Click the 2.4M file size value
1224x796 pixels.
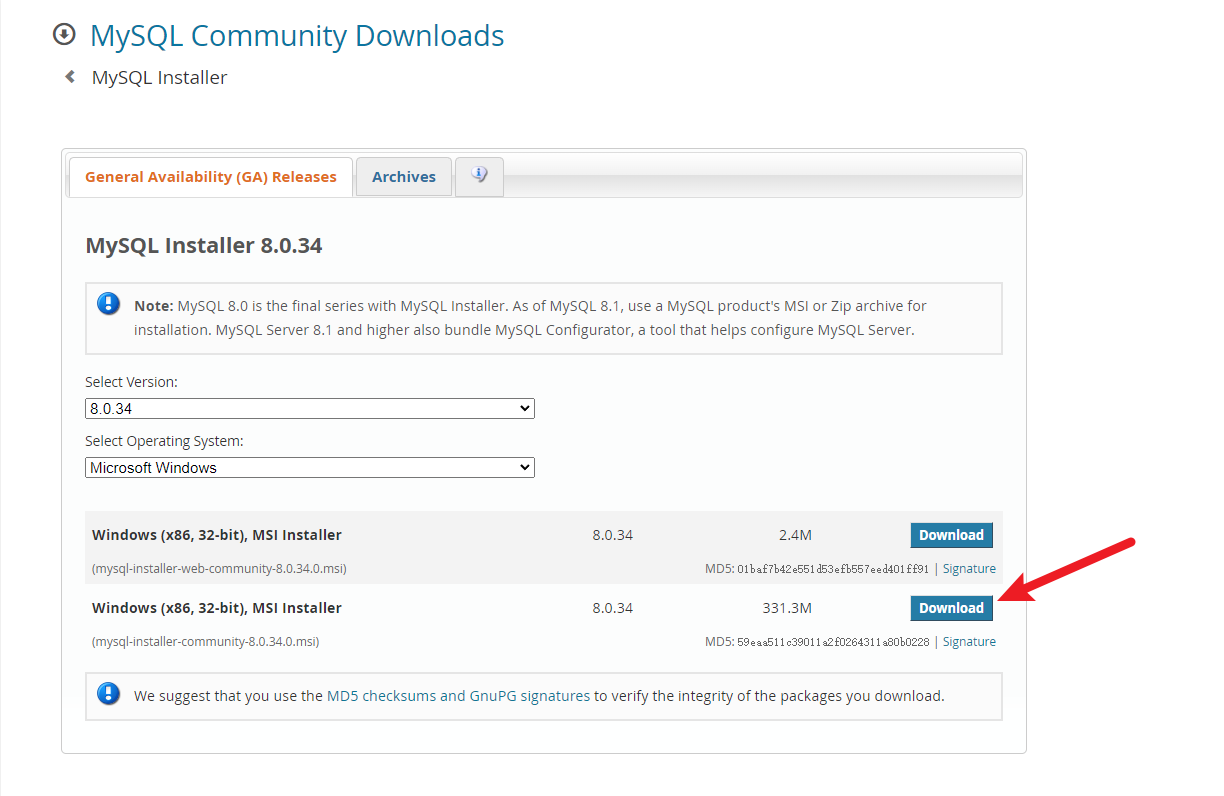[x=795, y=535]
